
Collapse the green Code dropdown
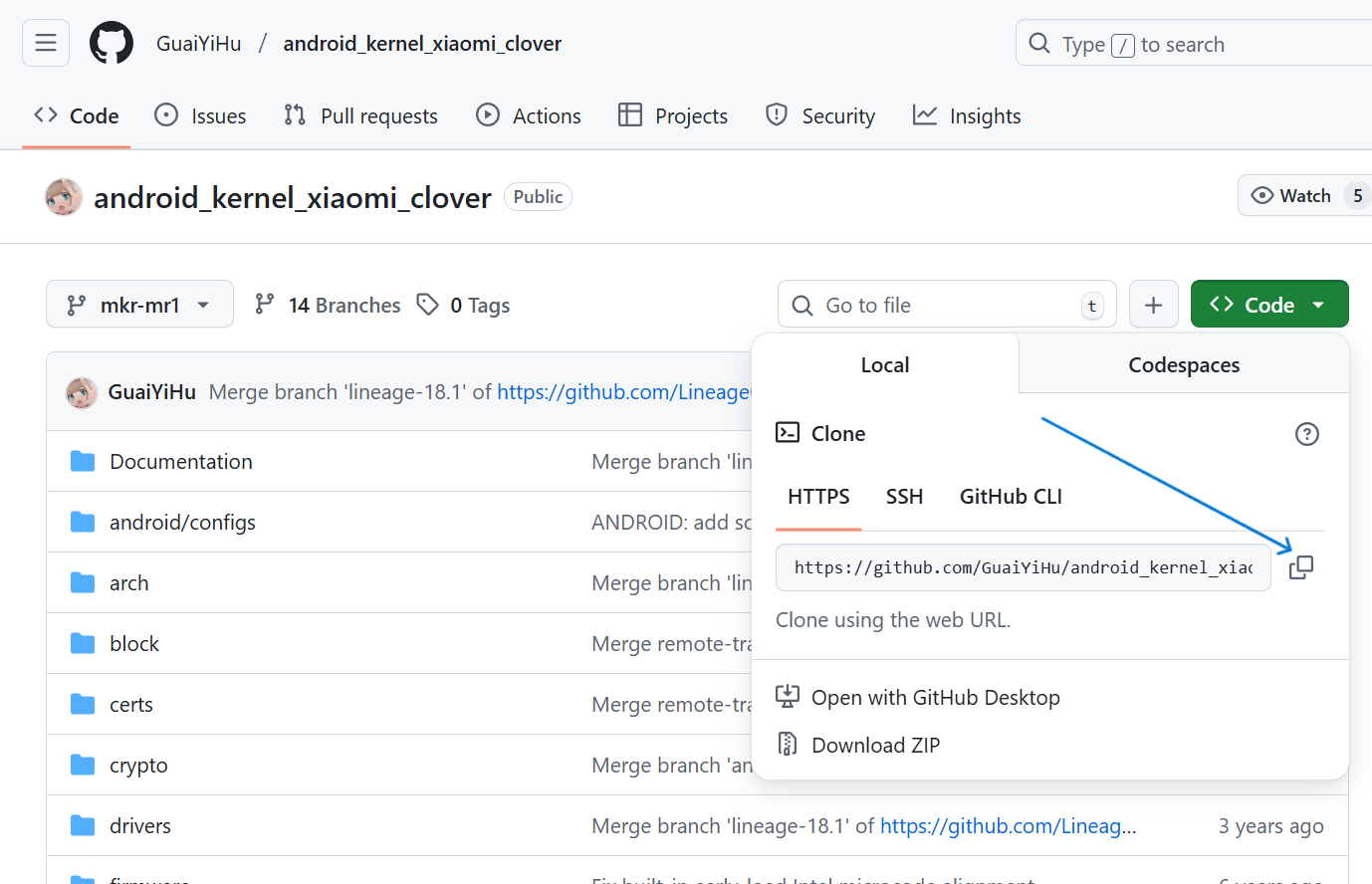click(x=1268, y=305)
